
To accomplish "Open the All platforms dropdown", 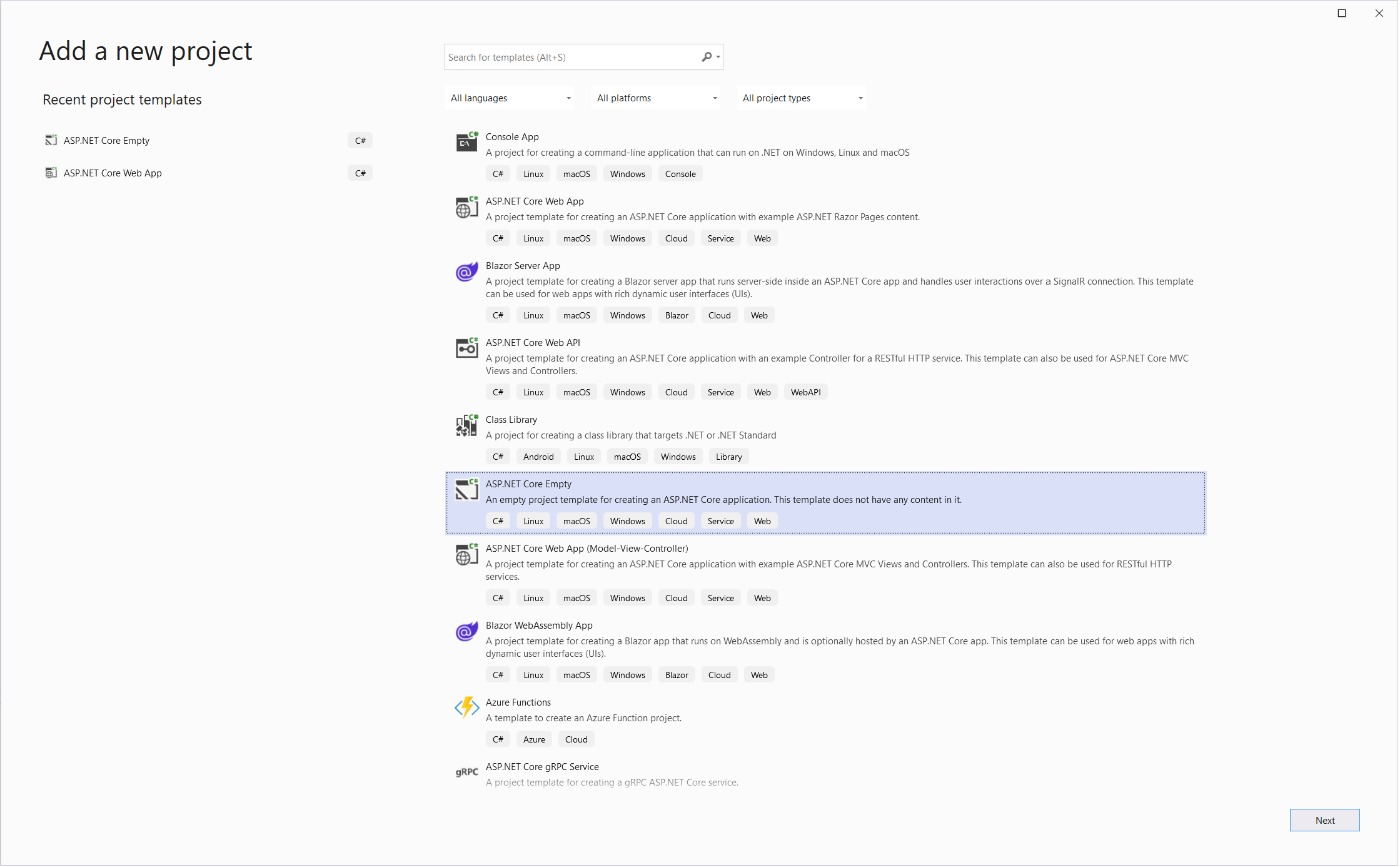I will pyautogui.click(x=655, y=98).
